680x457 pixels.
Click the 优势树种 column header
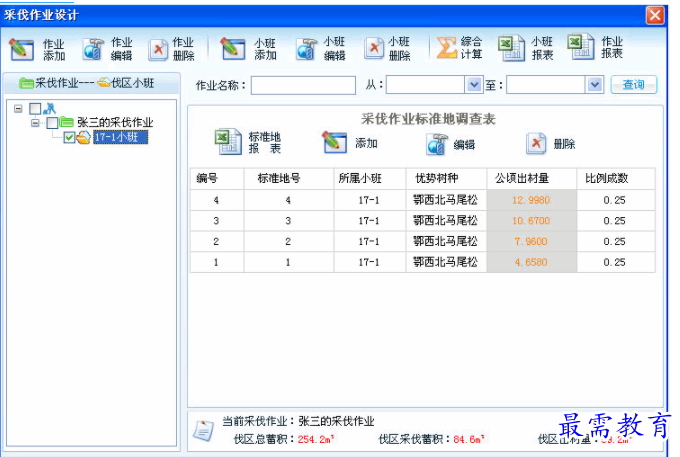pyautogui.click(x=446, y=178)
